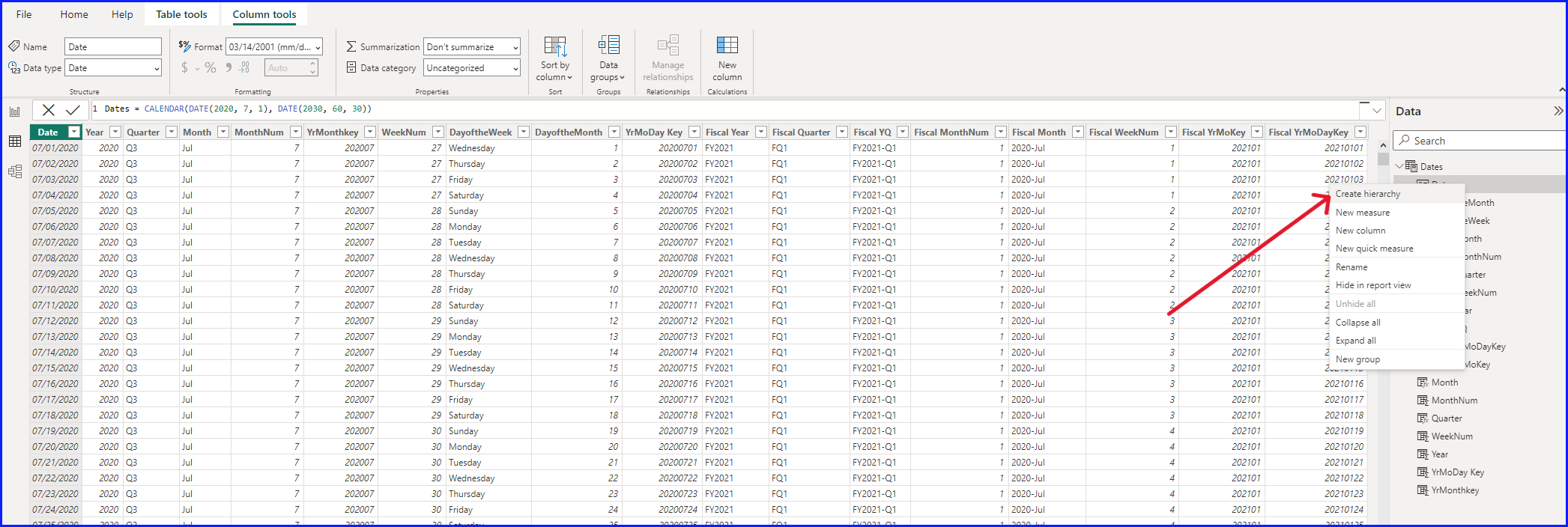Choose Rename from context menu
Viewport: 1568px width, 527px height.
coord(1397,267)
